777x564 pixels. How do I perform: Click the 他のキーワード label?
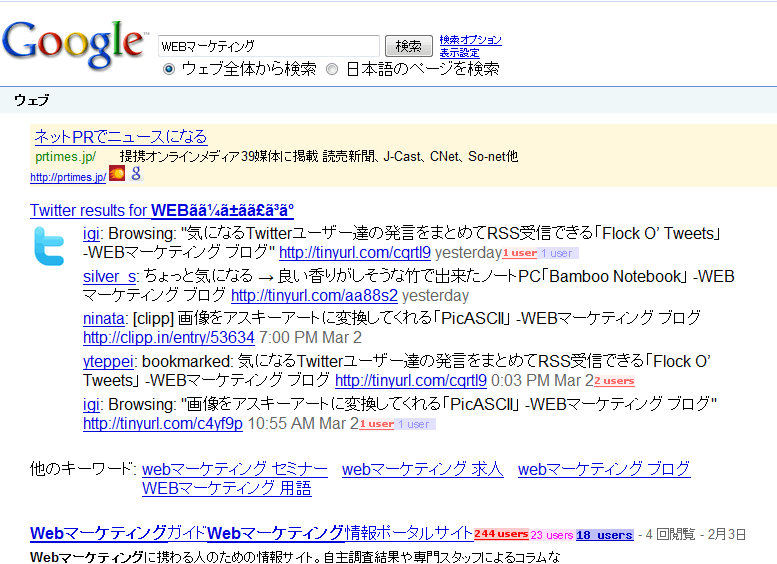(x=83, y=469)
